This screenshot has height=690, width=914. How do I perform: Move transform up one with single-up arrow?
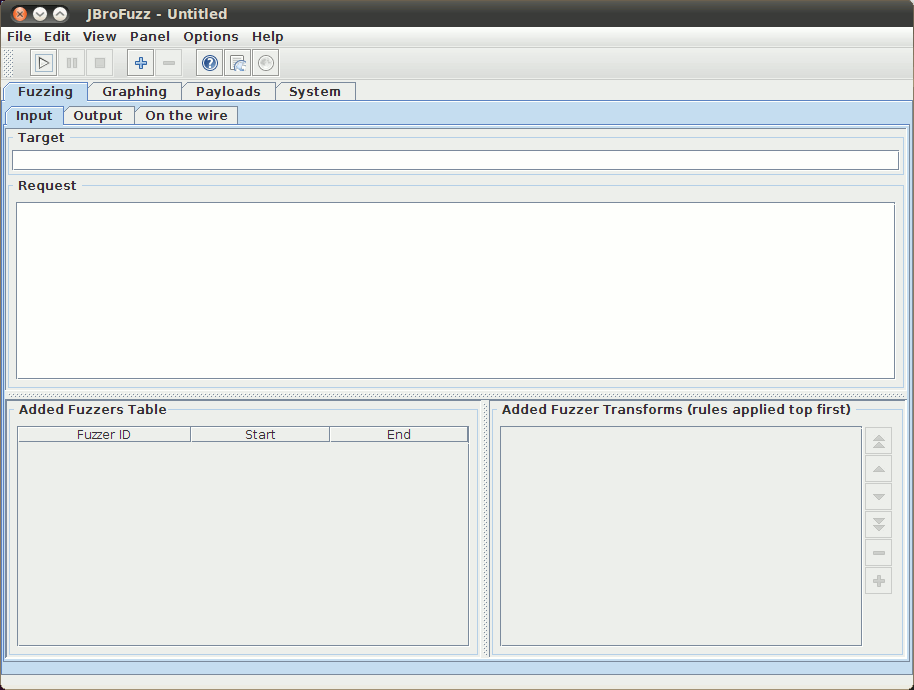click(879, 469)
